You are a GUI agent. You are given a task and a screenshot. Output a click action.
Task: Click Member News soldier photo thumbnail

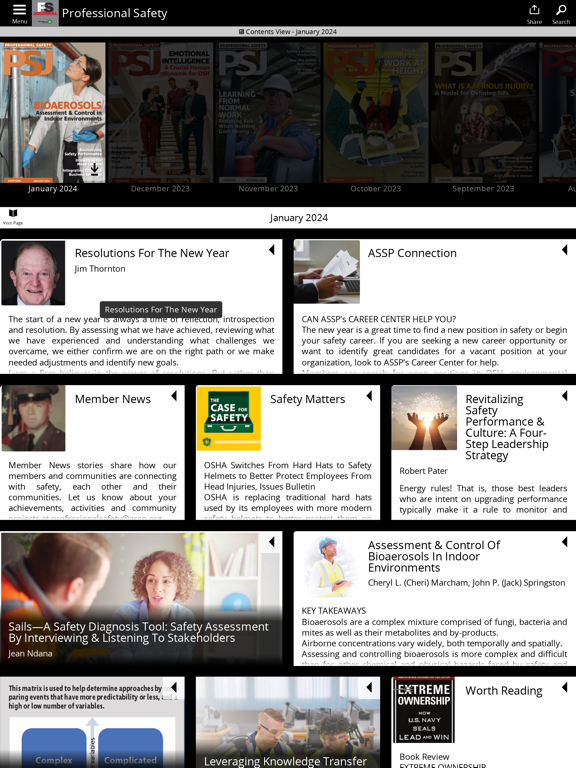point(33,418)
